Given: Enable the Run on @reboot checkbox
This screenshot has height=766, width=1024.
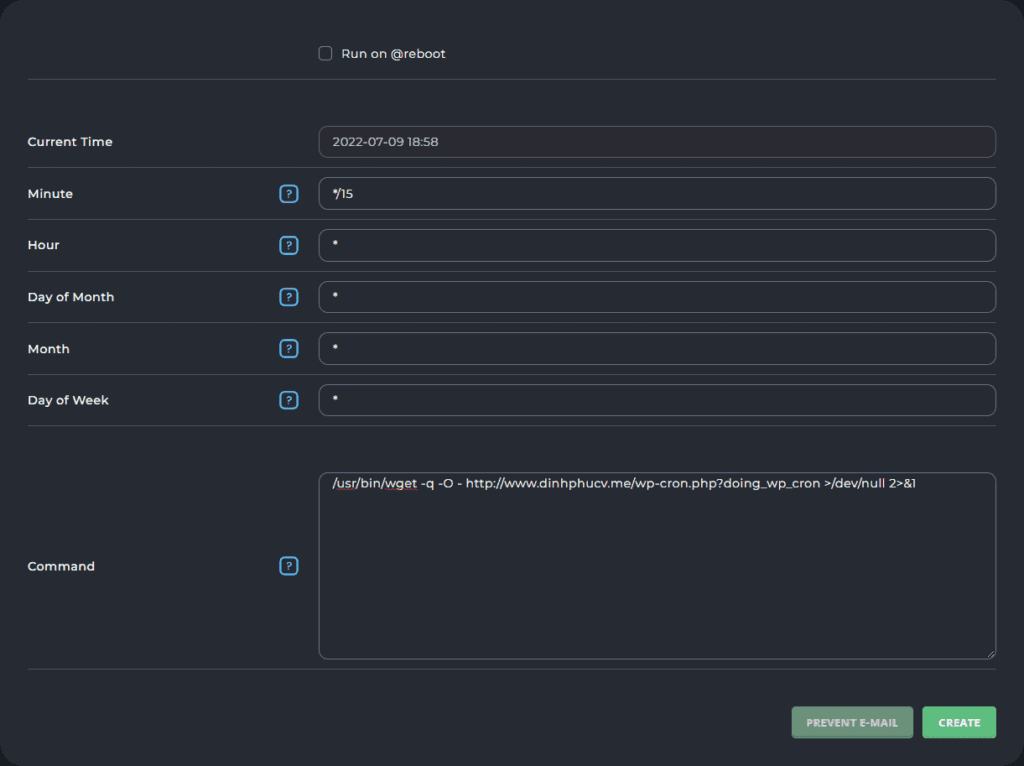Looking at the screenshot, I should point(325,54).
